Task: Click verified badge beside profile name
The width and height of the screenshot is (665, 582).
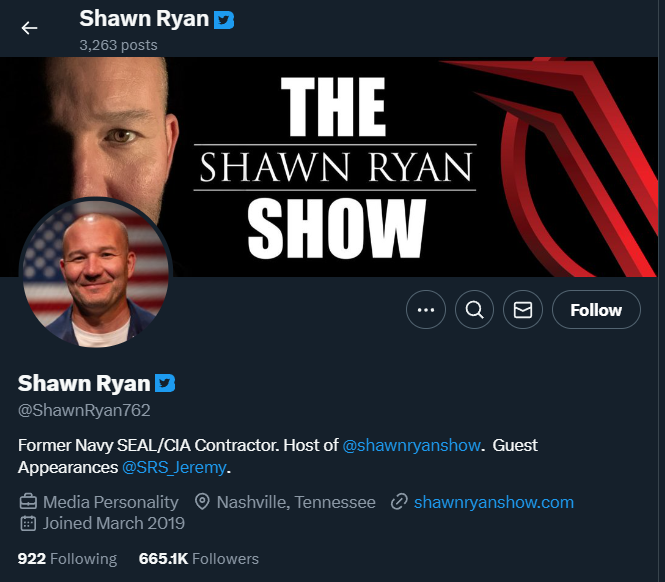Action: [165, 383]
